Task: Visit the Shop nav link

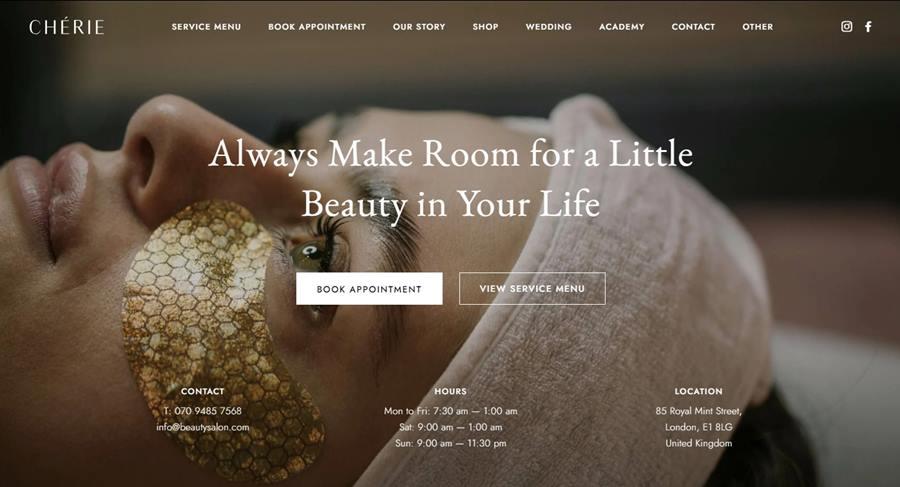Action: (x=486, y=26)
